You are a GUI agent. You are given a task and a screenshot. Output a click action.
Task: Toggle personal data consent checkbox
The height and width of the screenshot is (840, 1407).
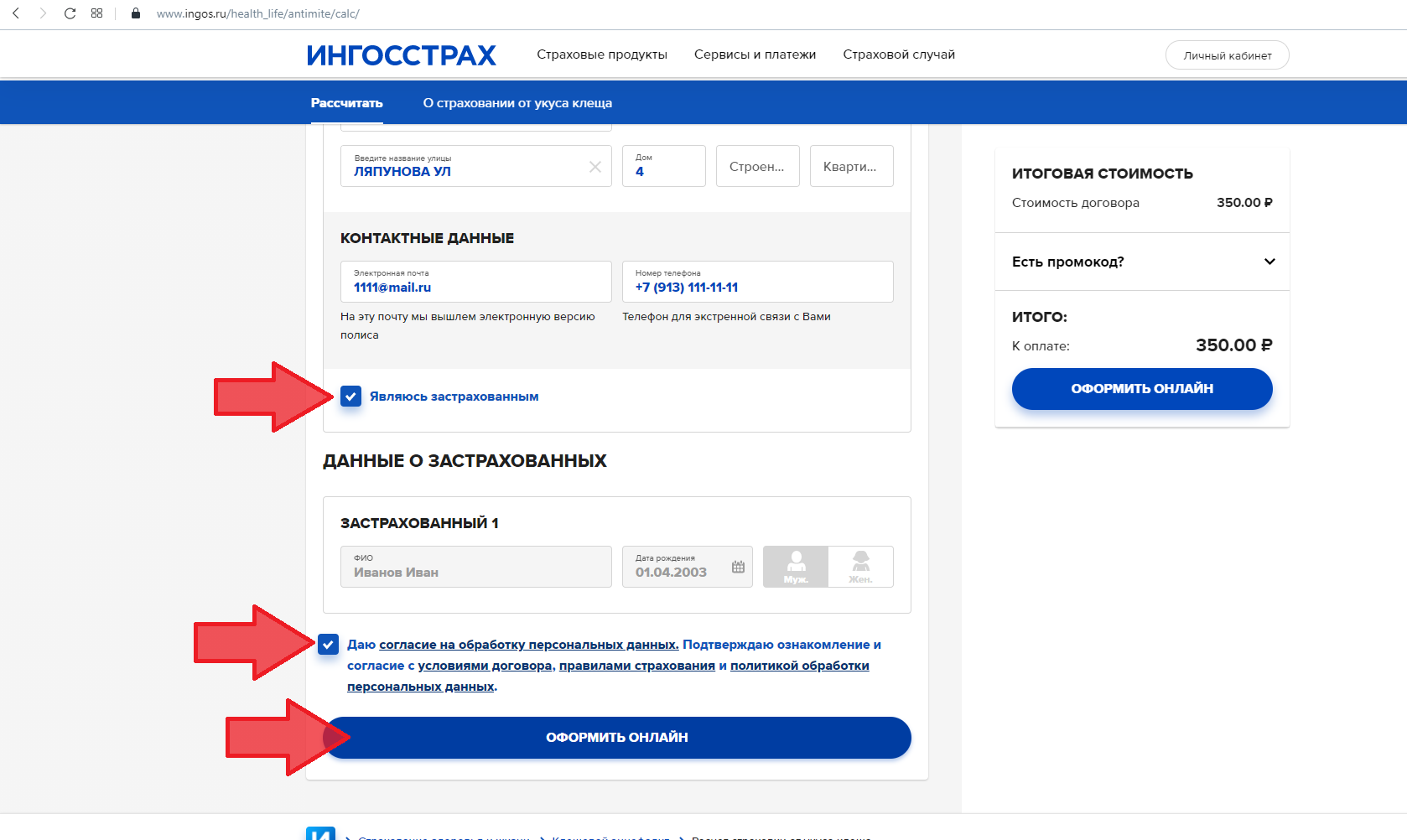(329, 644)
